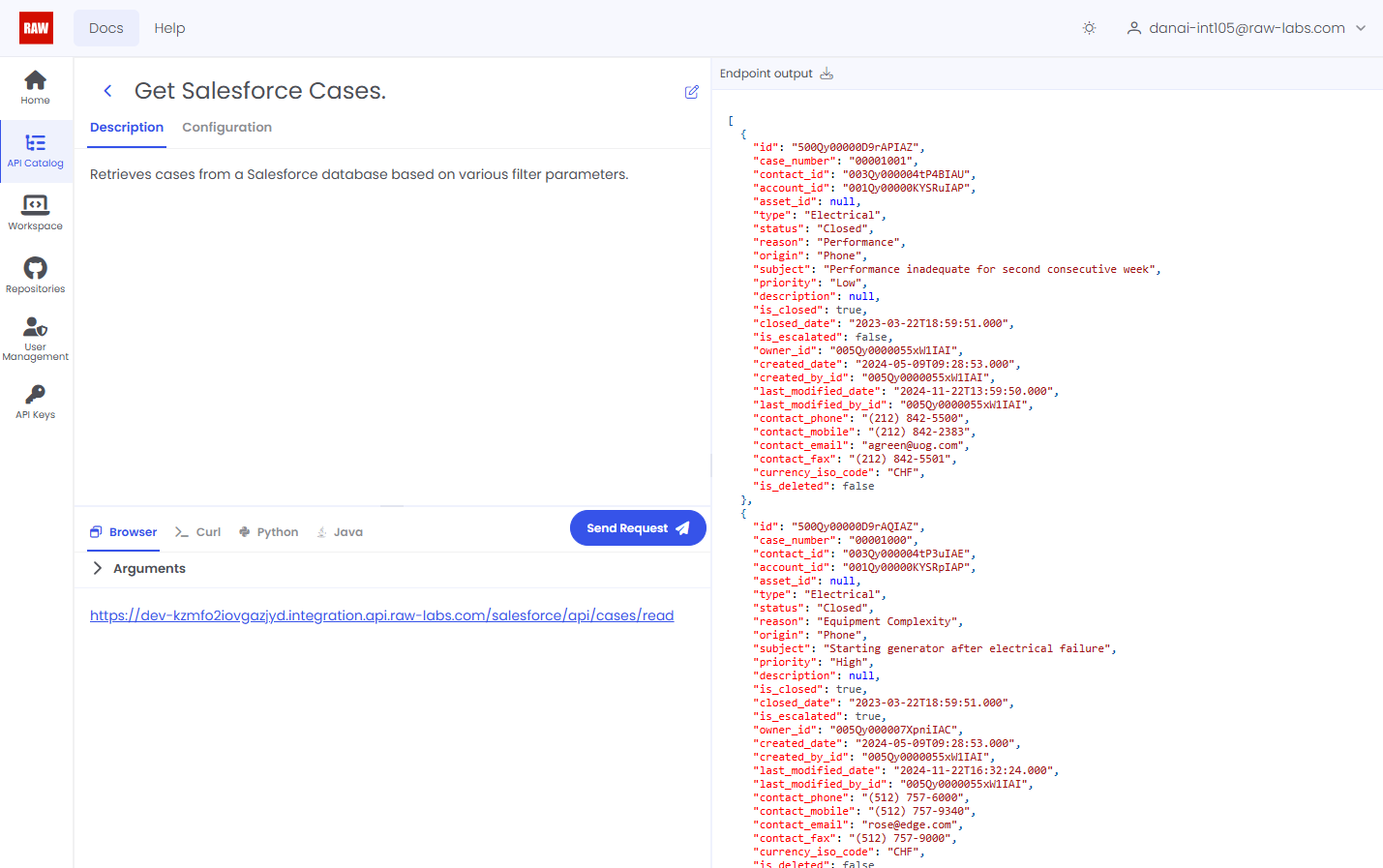The width and height of the screenshot is (1383, 868).
Task: Click the endpoint description text
Action: click(359, 174)
